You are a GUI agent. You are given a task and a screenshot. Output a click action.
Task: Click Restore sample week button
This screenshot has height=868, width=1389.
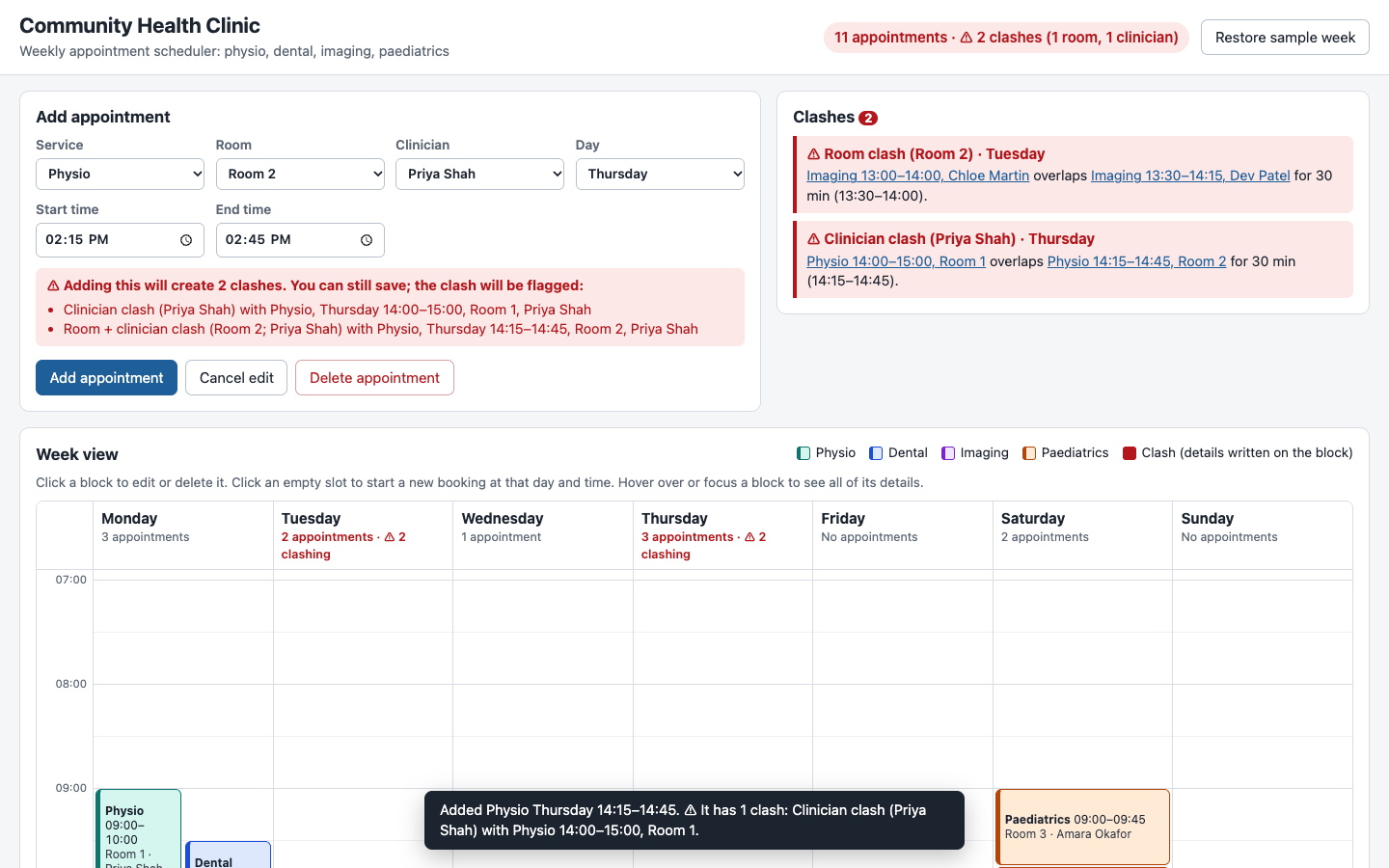click(x=1285, y=38)
